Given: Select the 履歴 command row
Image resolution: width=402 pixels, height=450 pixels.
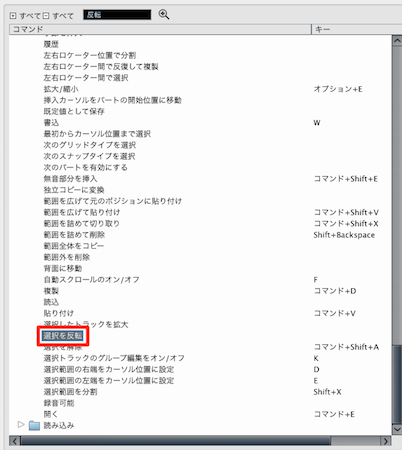Looking at the screenshot, I should [x=51, y=44].
